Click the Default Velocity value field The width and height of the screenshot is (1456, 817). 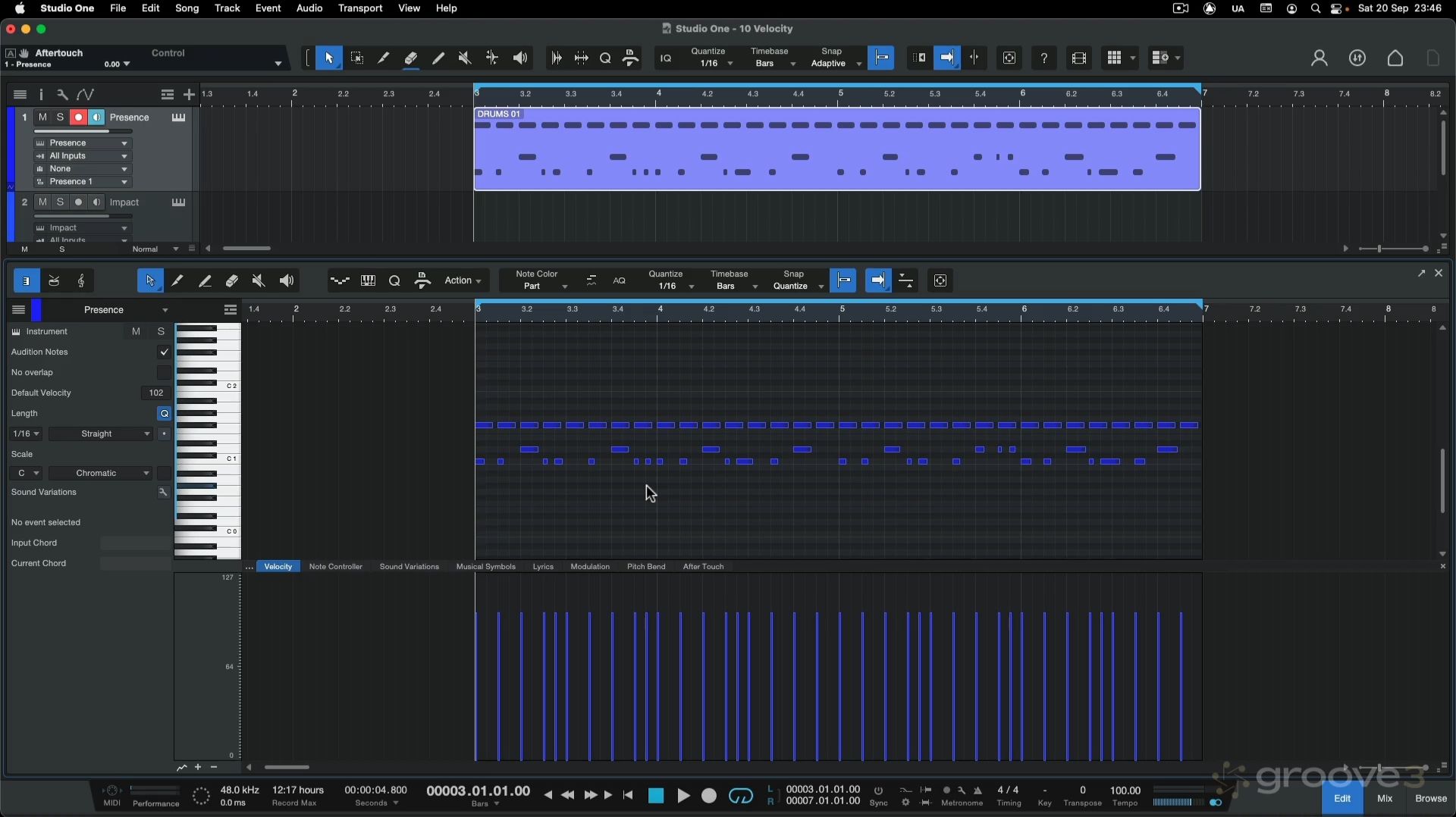156,393
